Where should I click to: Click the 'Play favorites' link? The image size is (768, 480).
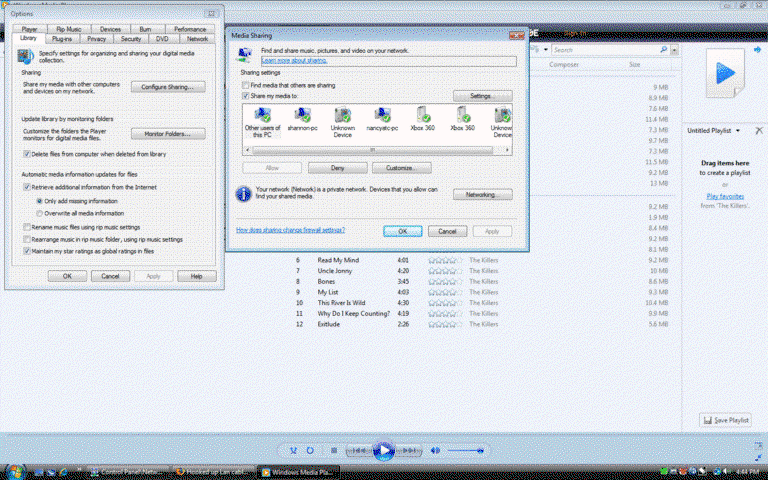click(x=725, y=196)
